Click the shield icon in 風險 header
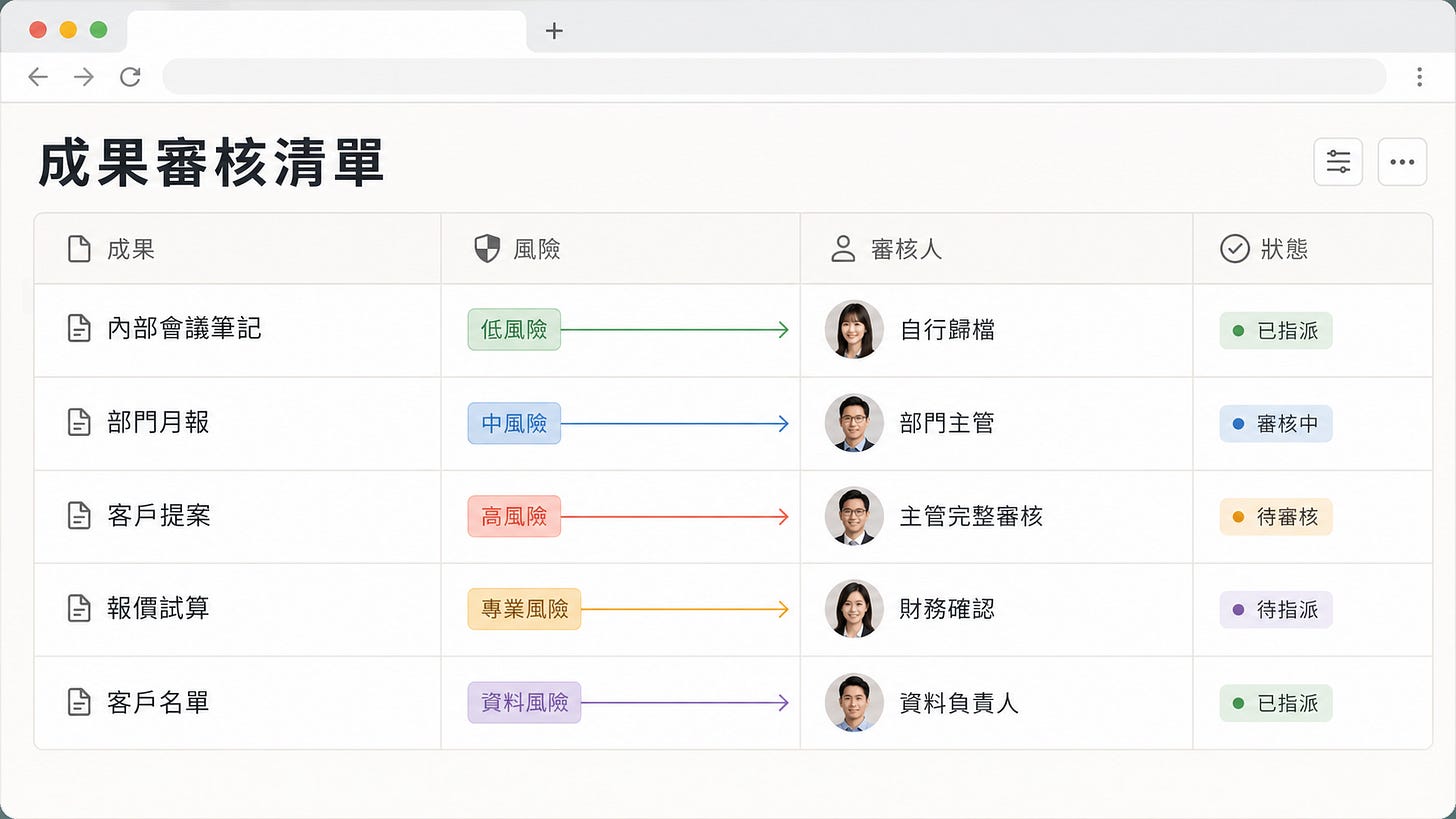1456x819 pixels. [x=487, y=249]
